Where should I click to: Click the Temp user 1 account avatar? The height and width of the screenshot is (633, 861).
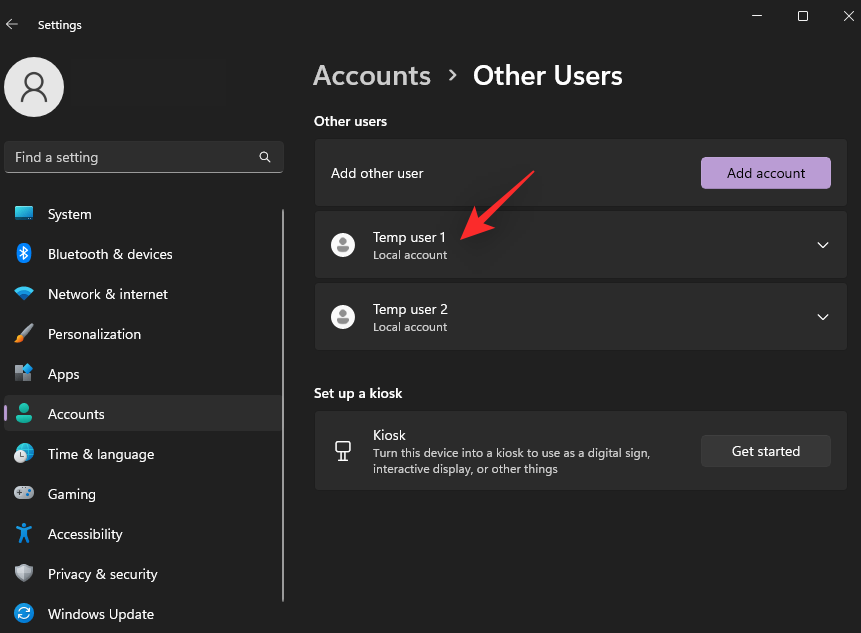[343, 244]
